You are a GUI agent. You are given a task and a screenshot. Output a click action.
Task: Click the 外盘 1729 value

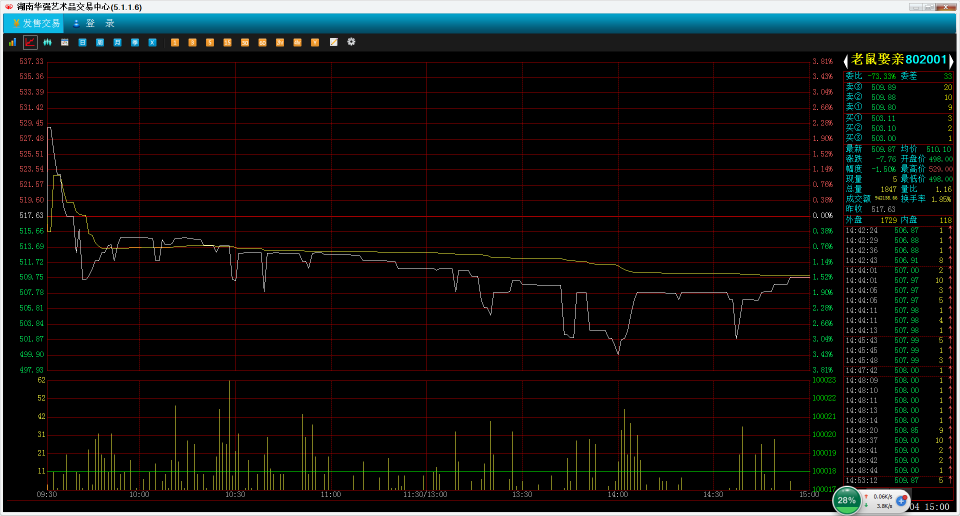[888, 220]
